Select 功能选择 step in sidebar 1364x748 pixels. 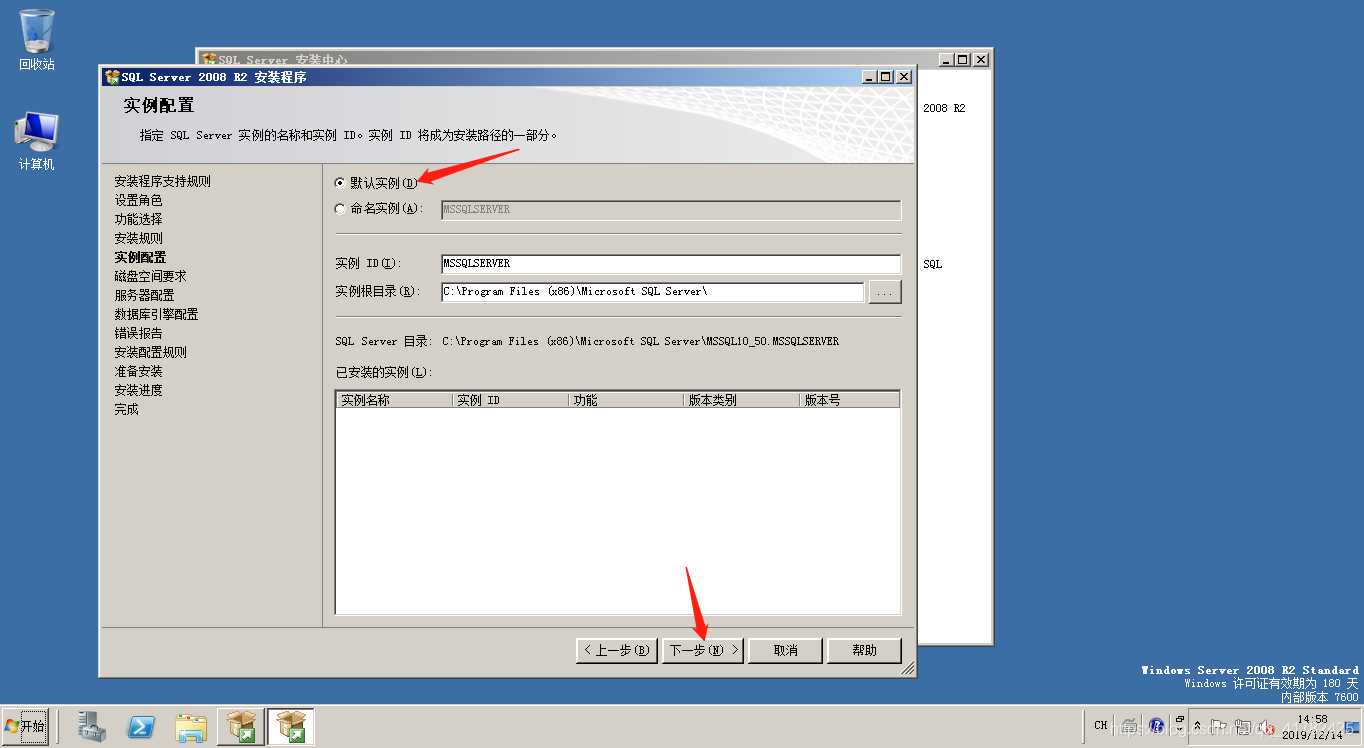point(138,219)
